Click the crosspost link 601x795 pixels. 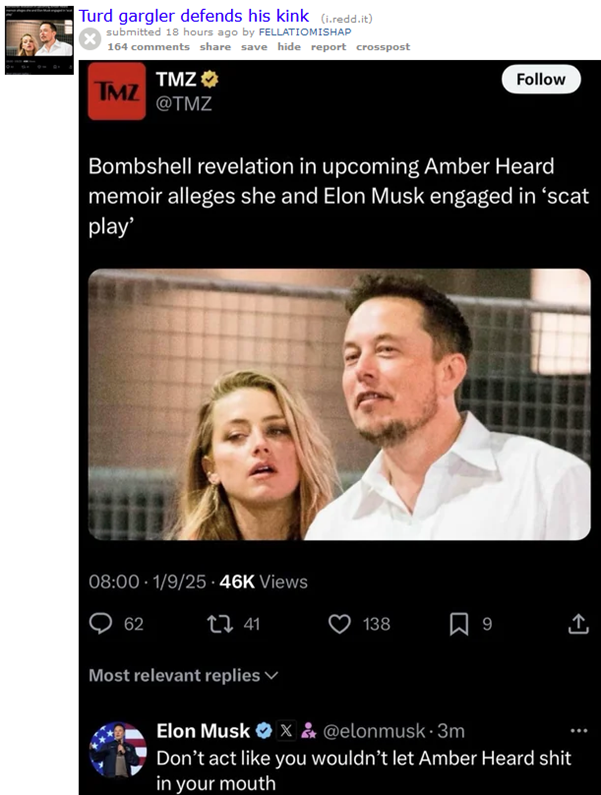tap(383, 47)
